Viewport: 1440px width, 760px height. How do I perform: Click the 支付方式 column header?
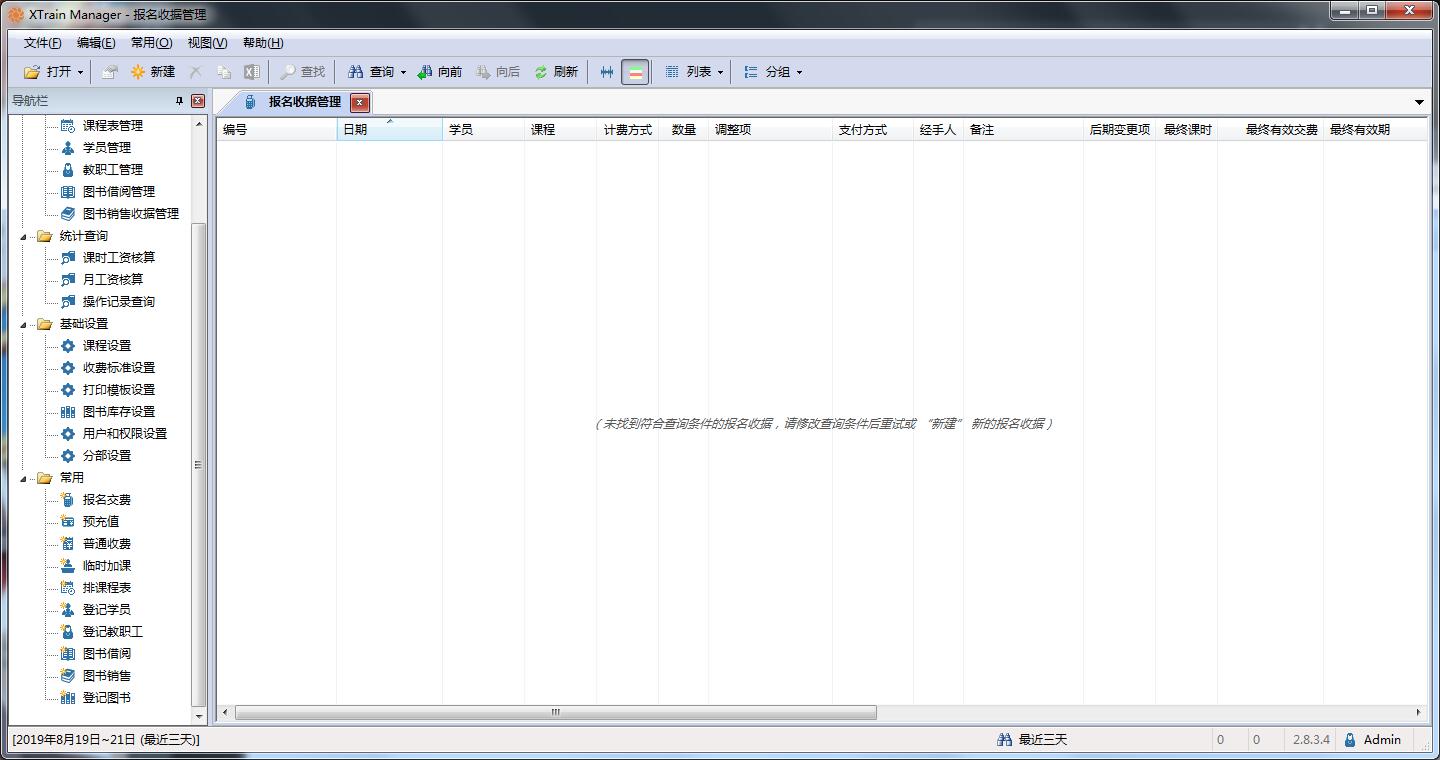point(873,130)
